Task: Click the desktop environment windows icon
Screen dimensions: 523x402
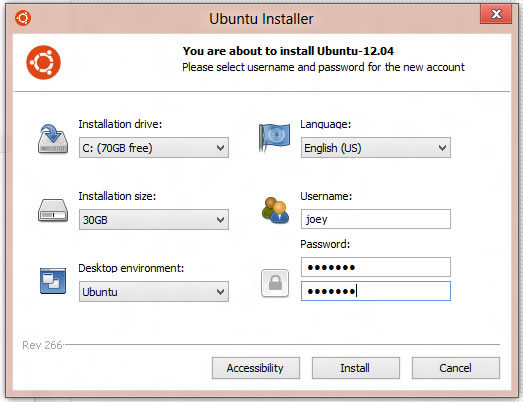Action: pyautogui.click(x=53, y=281)
